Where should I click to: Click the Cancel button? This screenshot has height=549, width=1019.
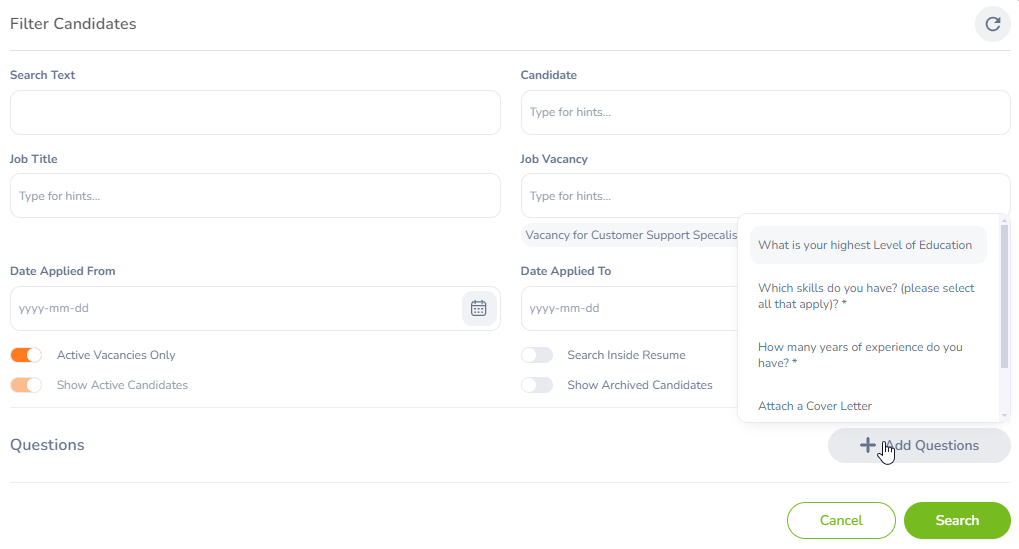[x=841, y=520]
